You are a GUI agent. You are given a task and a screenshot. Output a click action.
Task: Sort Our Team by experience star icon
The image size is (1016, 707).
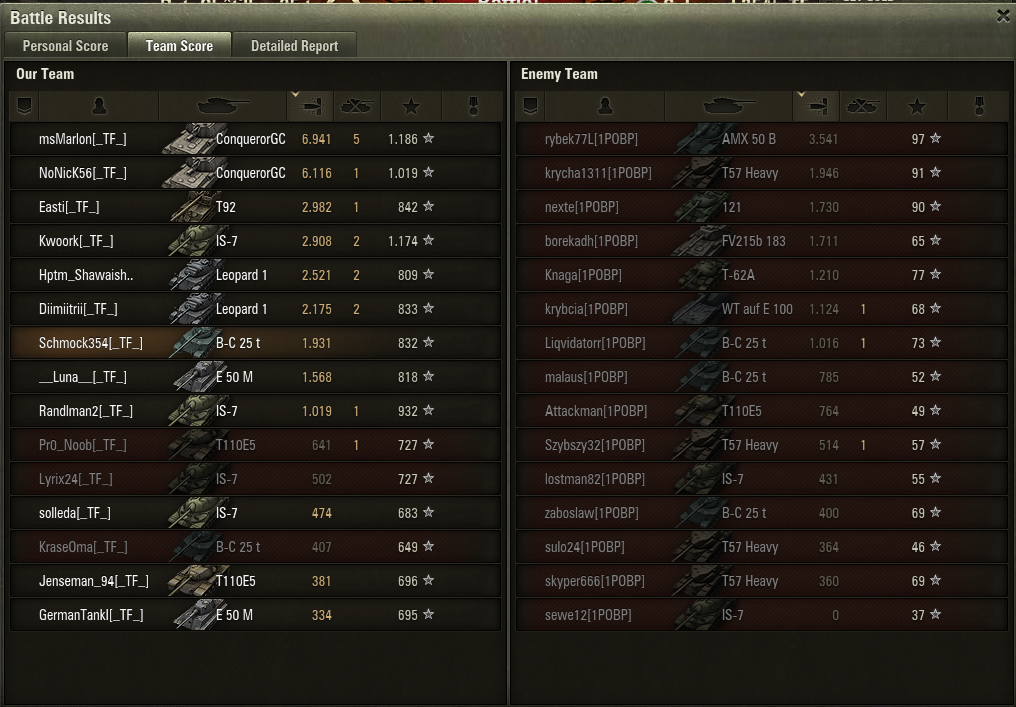pos(411,106)
